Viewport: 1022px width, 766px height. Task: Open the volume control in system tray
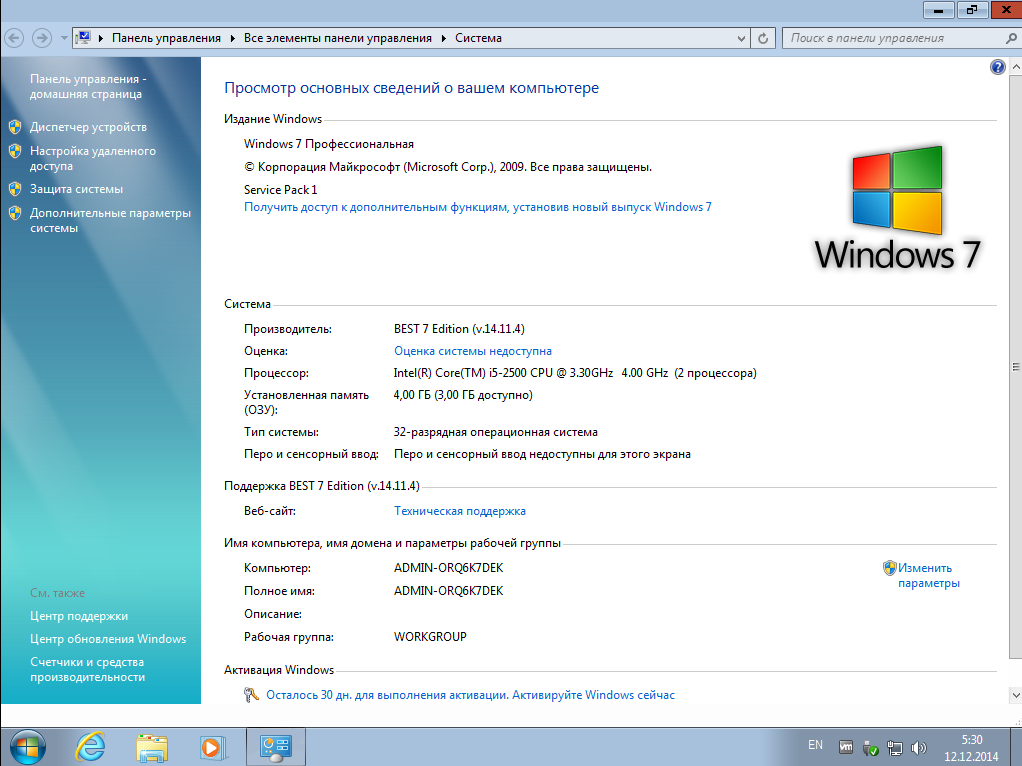coord(916,746)
